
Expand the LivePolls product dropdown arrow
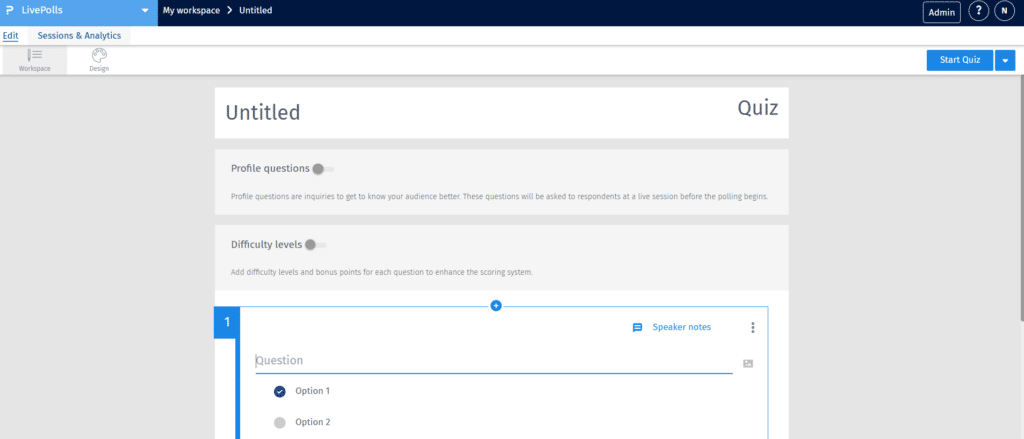coord(145,11)
